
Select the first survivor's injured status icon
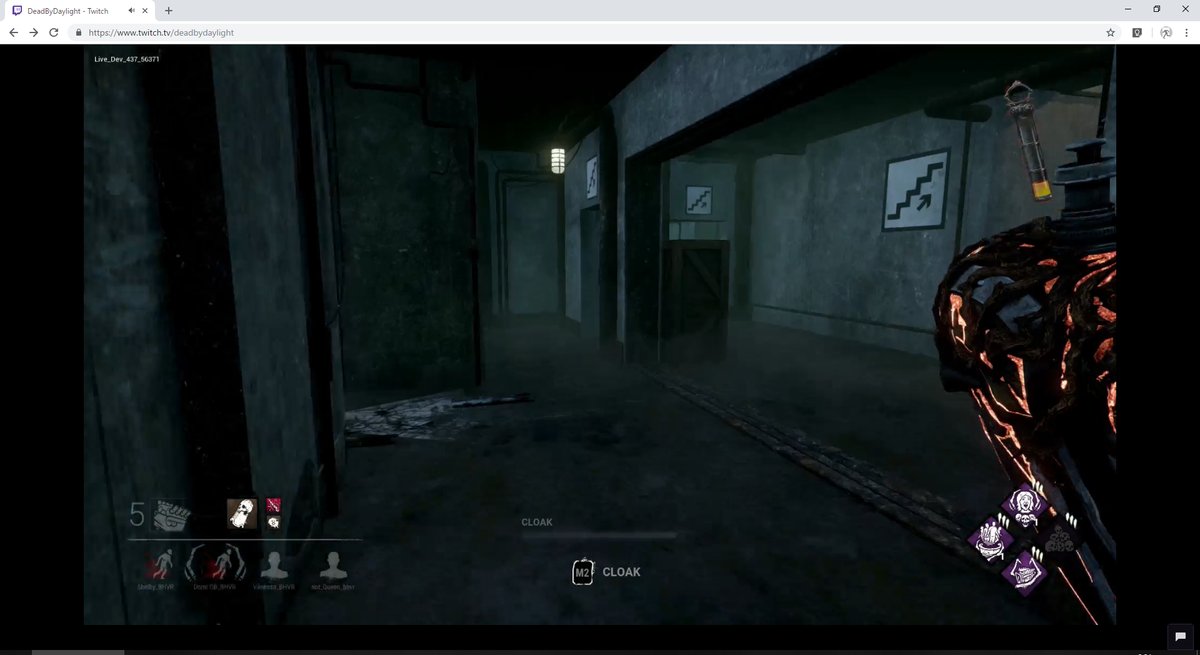tap(159, 563)
